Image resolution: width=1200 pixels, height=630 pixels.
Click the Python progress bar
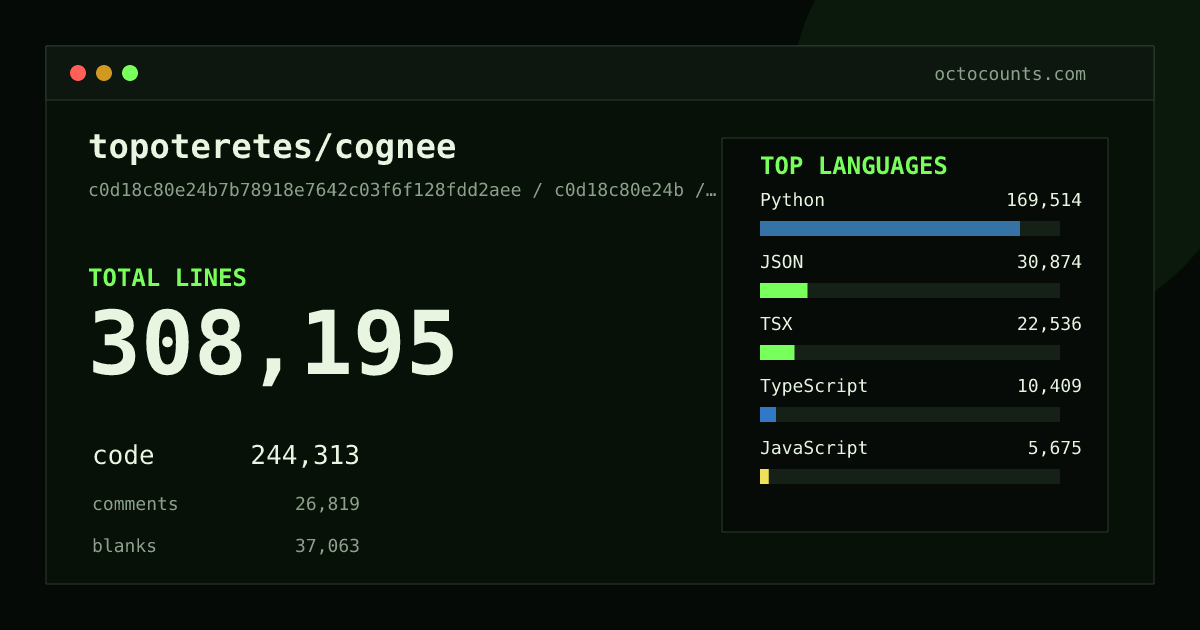point(910,228)
